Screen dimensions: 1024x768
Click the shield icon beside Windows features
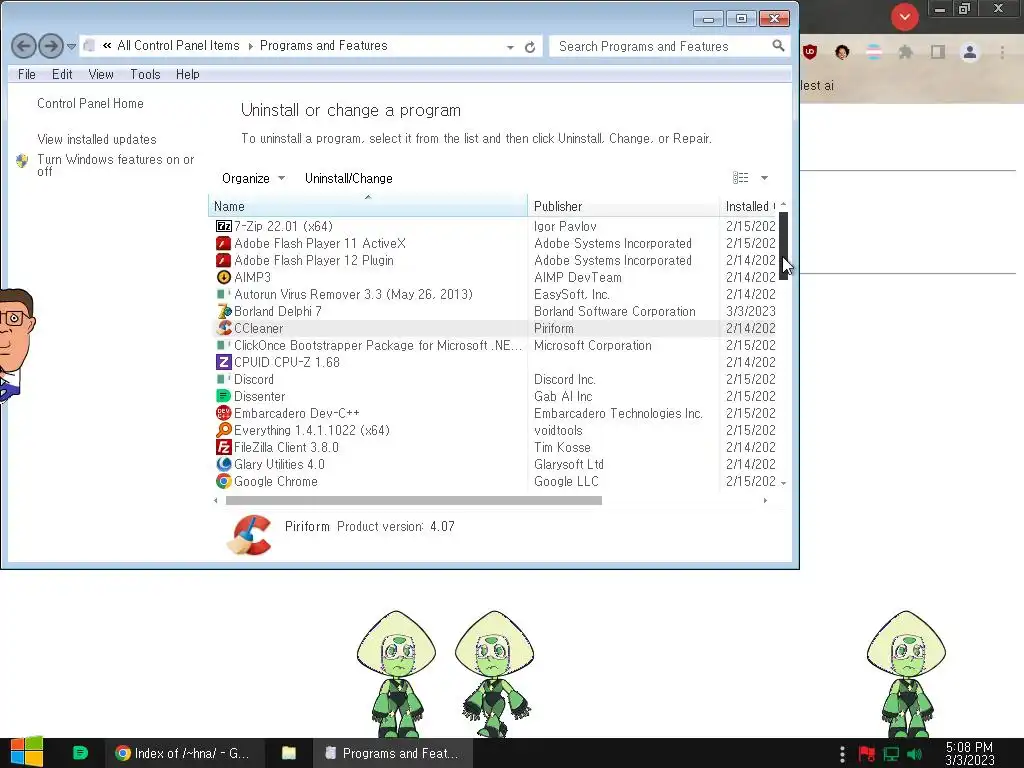(x=22, y=161)
